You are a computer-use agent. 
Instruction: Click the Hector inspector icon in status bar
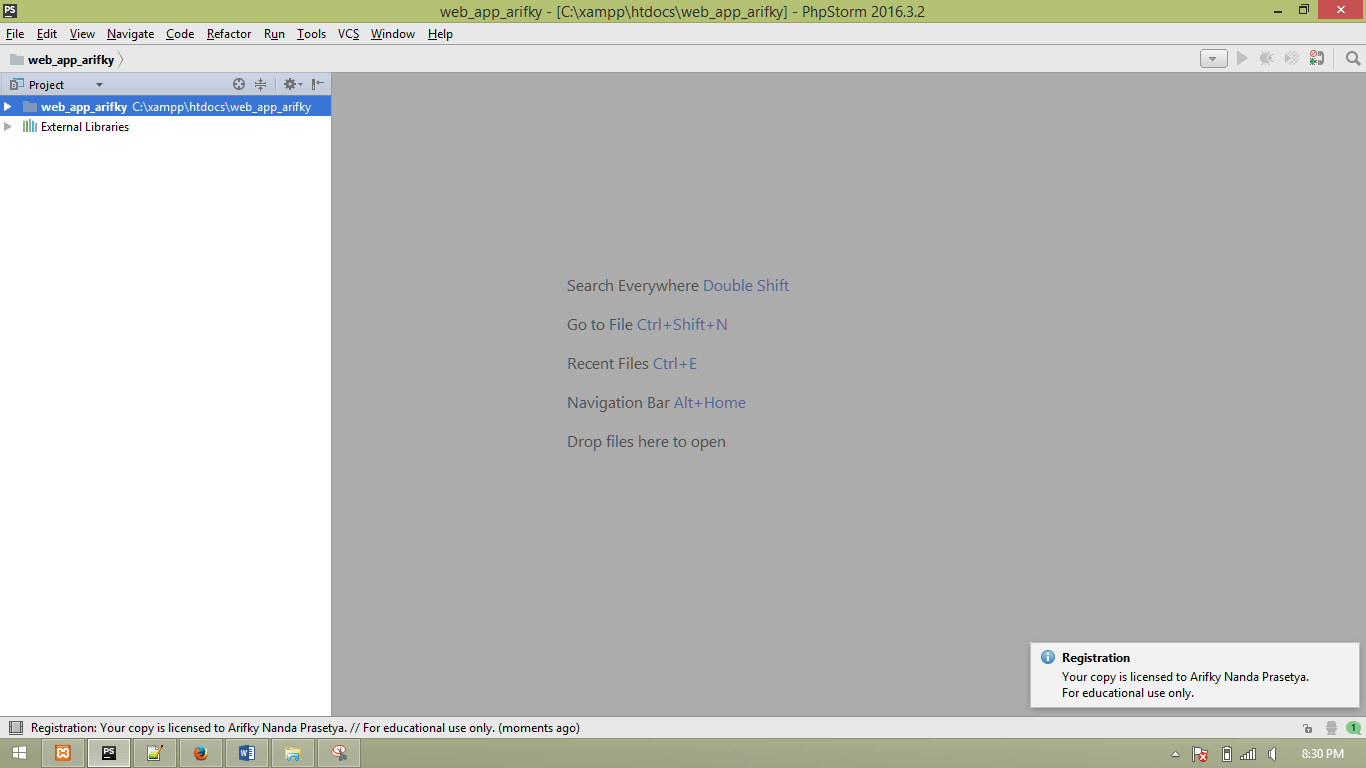click(x=1331, y=728)
